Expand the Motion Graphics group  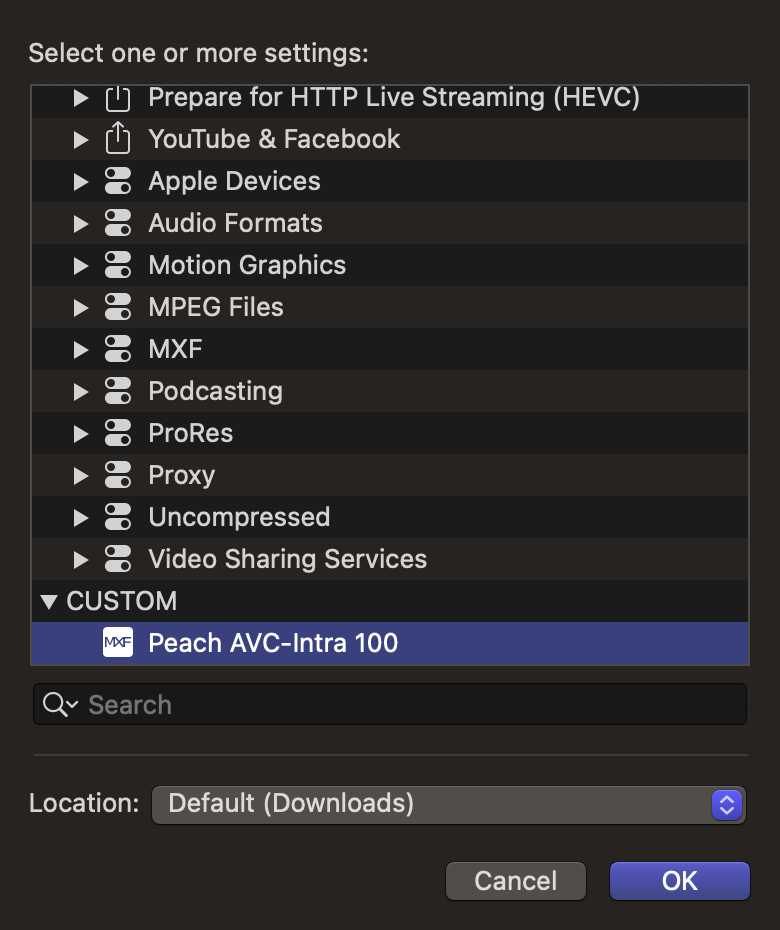(81, 266)
